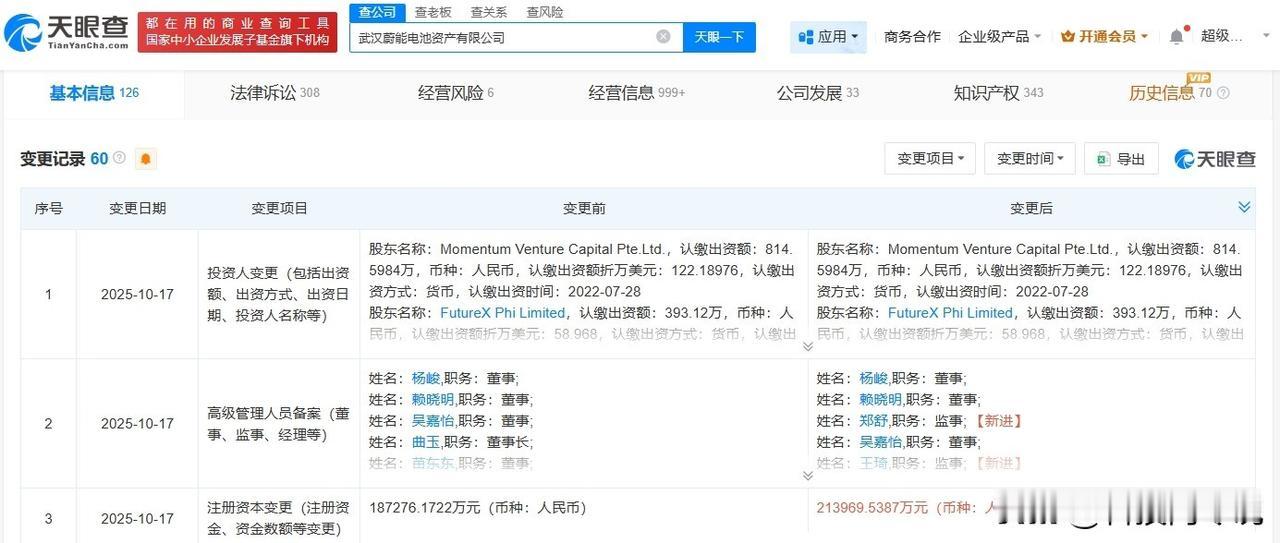Click the help icon next to 历史信息 70

(x=1223, y=93)
